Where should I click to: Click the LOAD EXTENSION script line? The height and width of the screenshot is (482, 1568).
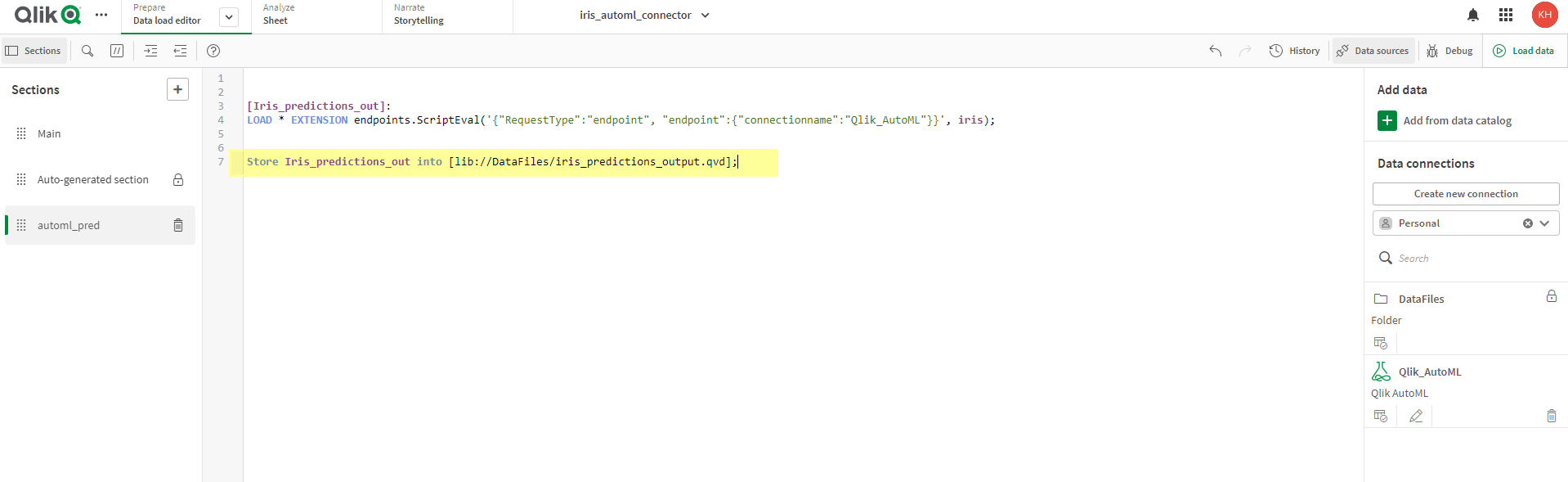pyautogui.click(x=620, y=119)
